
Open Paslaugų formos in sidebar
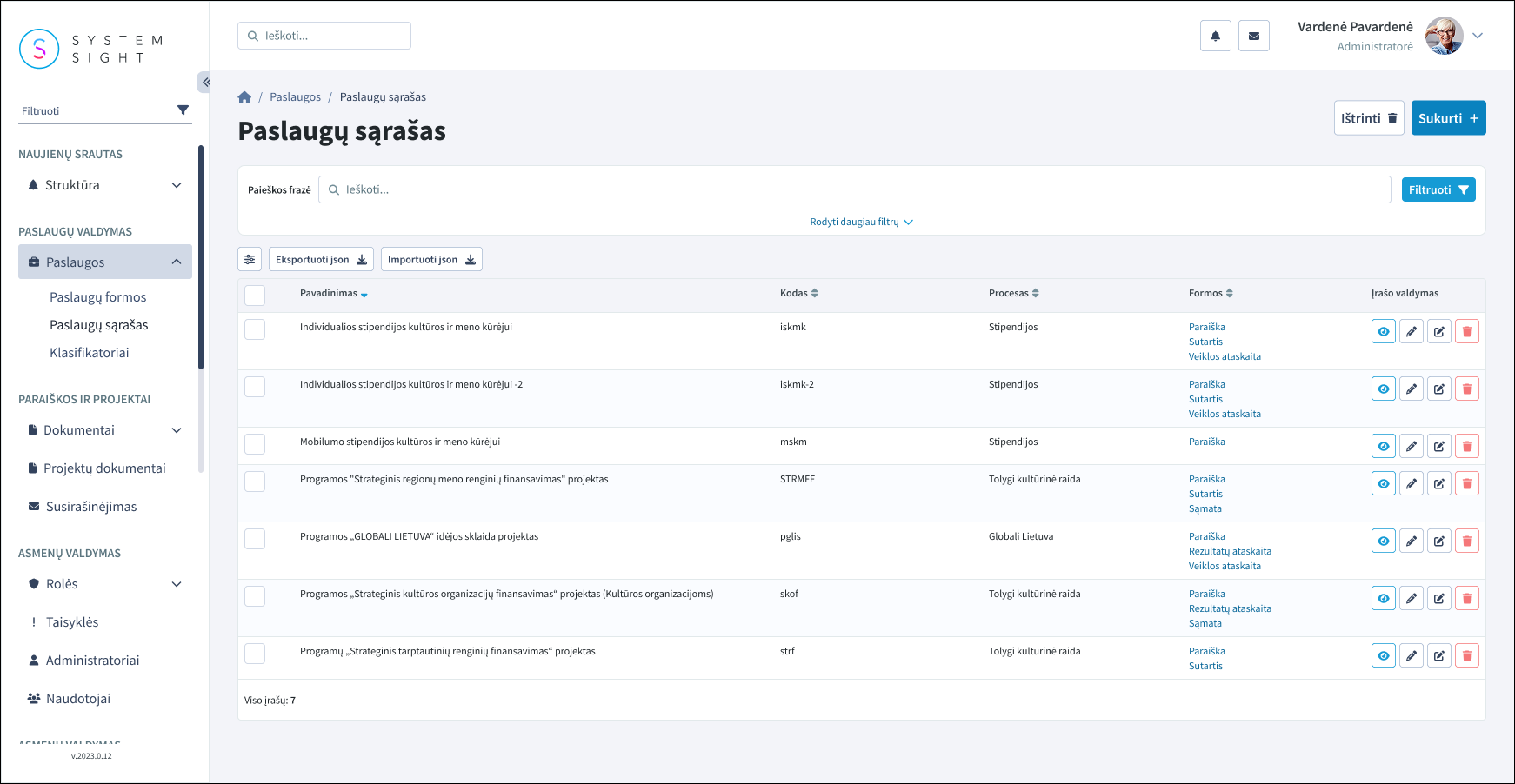click(98, 297)
